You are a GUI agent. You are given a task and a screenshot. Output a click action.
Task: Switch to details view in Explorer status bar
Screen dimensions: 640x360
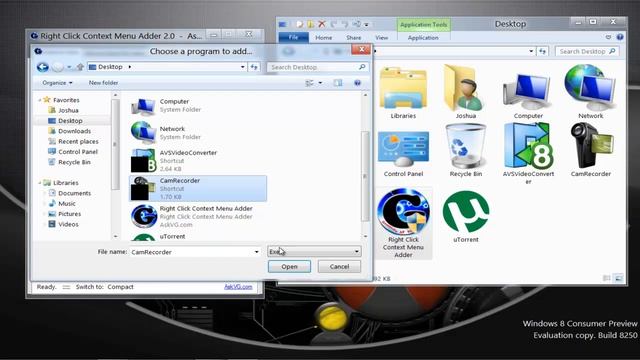coord(607,278)
